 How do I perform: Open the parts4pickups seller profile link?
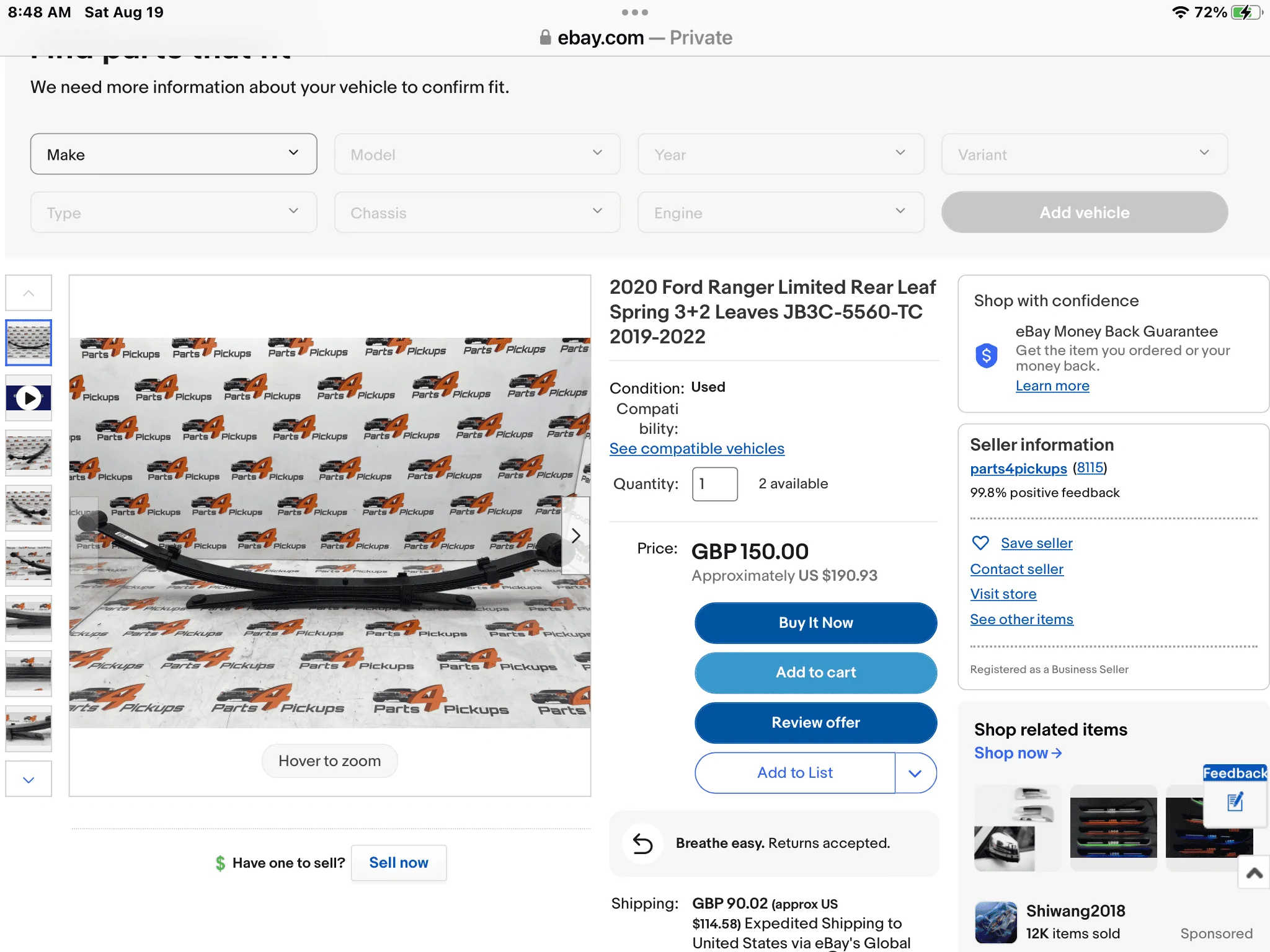(1018, 469)
